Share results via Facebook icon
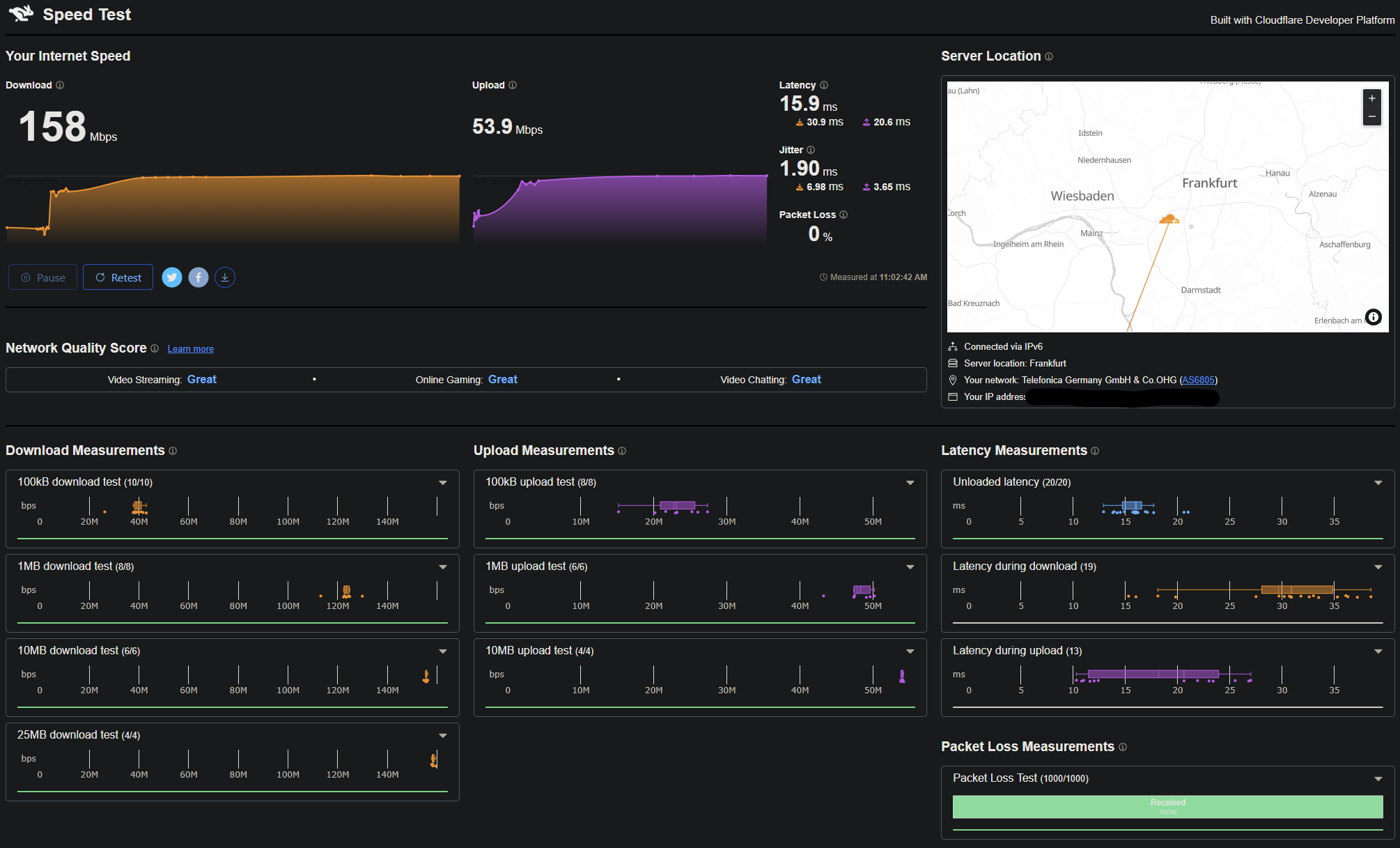Image resolution: width=1400 pixels, height=848 pixels. (199, 277)
